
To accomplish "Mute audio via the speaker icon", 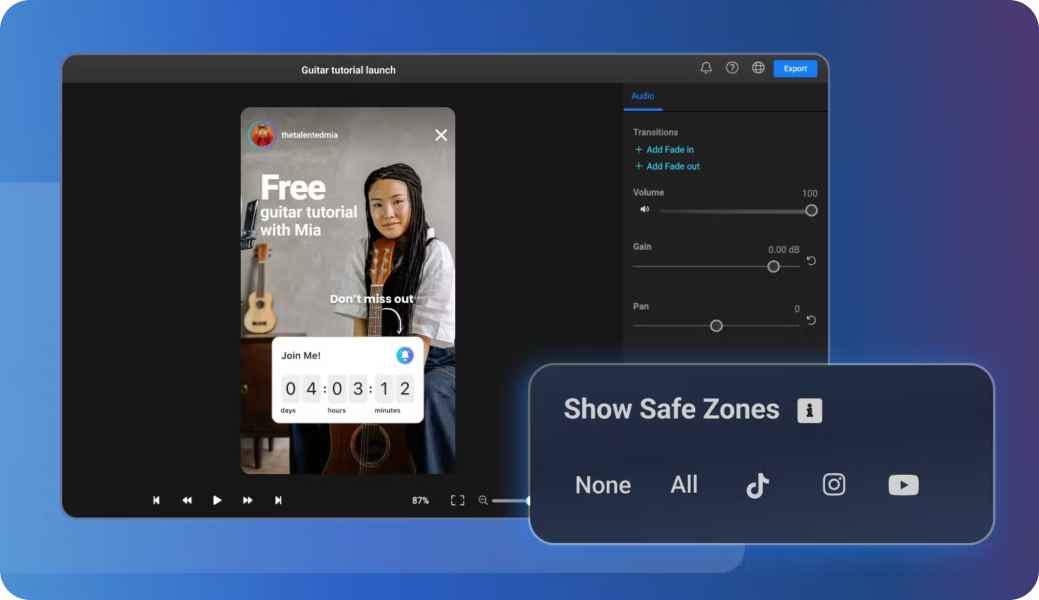I will (643, 209).
